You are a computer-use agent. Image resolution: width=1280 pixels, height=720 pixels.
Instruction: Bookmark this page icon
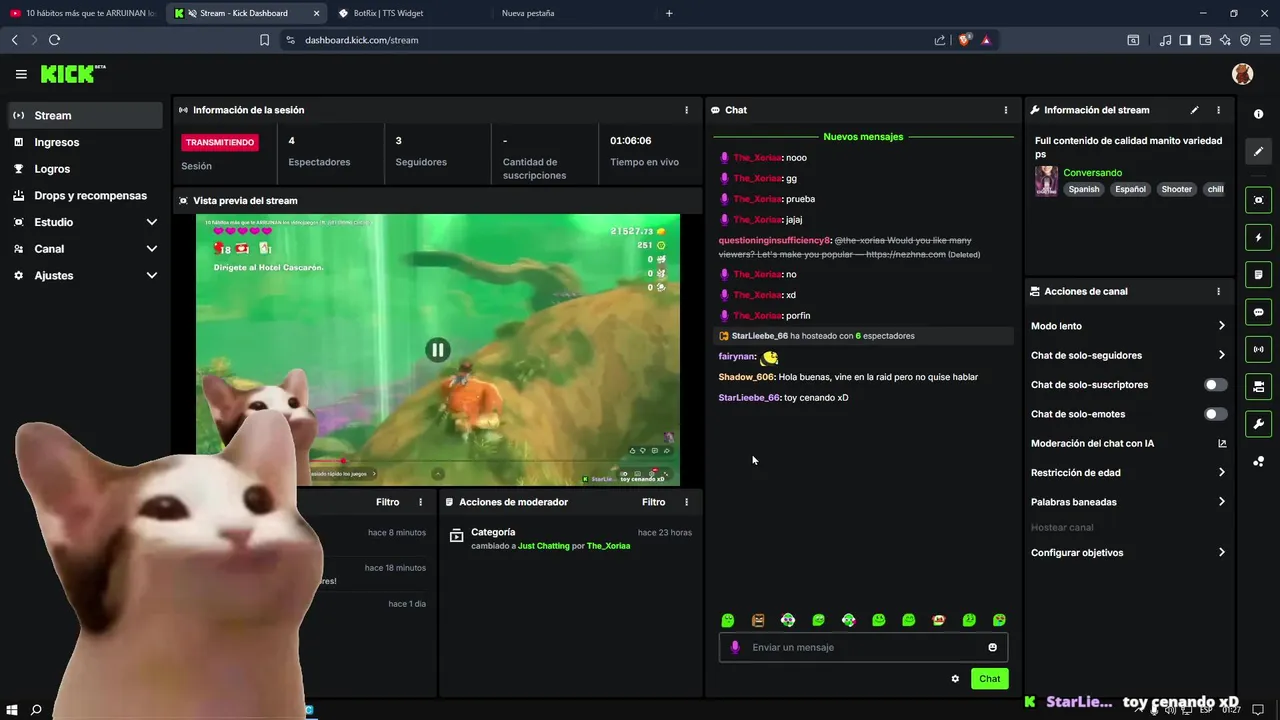pos(264,40)
